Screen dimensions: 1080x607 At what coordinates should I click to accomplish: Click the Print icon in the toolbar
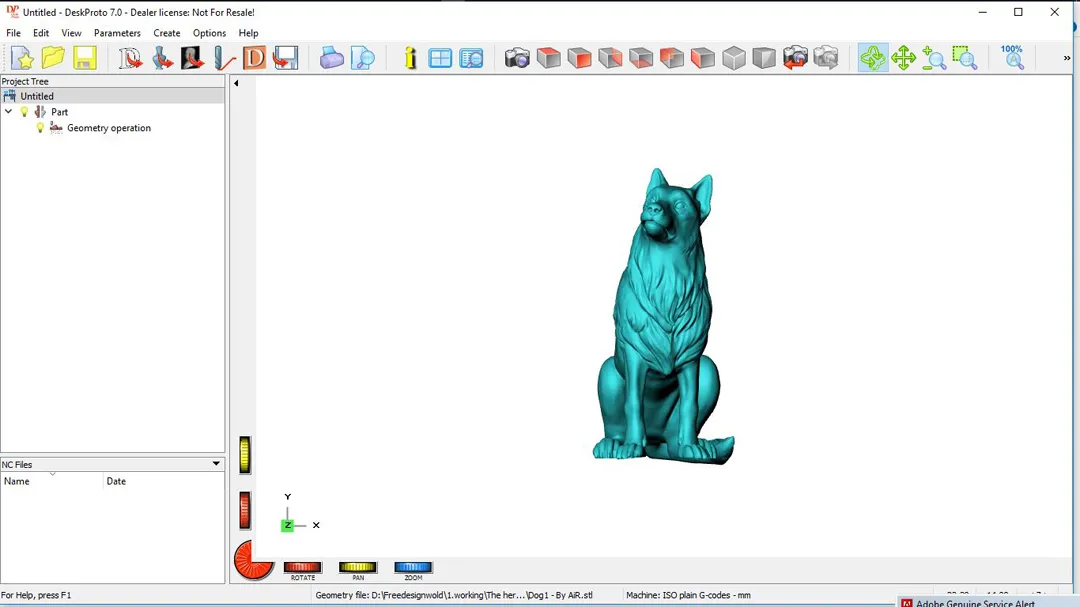(332, 58)
